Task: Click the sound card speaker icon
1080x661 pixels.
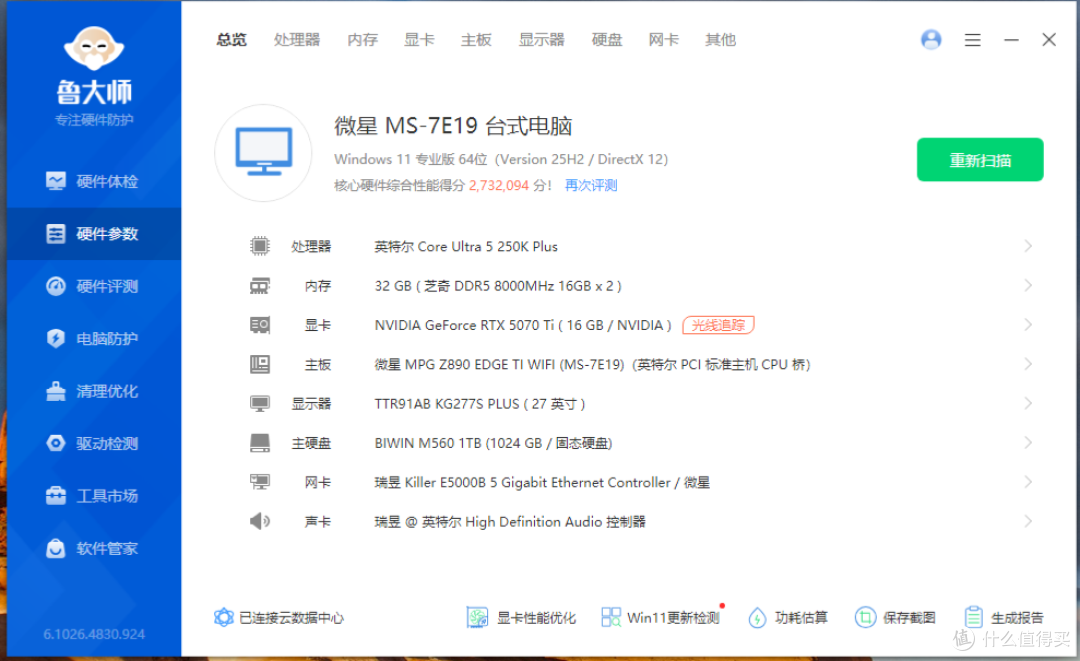Action: coord(260,521)
